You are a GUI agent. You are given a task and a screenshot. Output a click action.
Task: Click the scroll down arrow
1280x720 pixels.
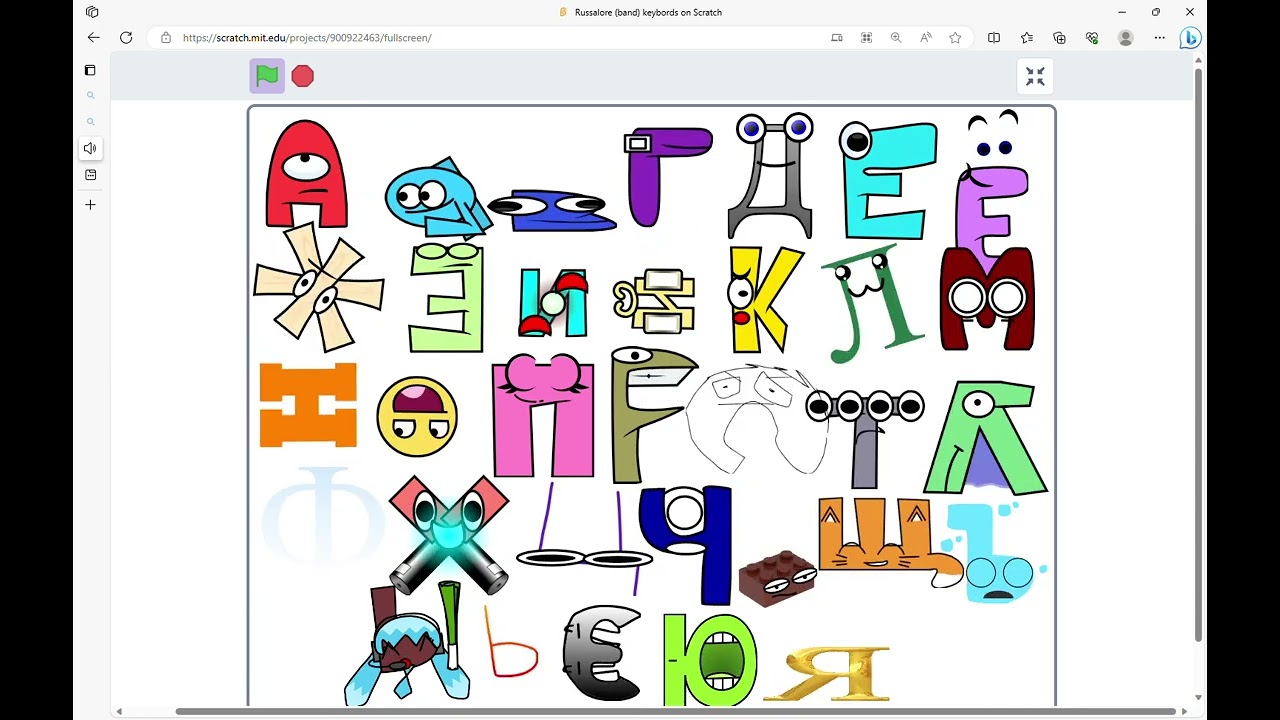pyautogui.click(x=1198, y=698)
